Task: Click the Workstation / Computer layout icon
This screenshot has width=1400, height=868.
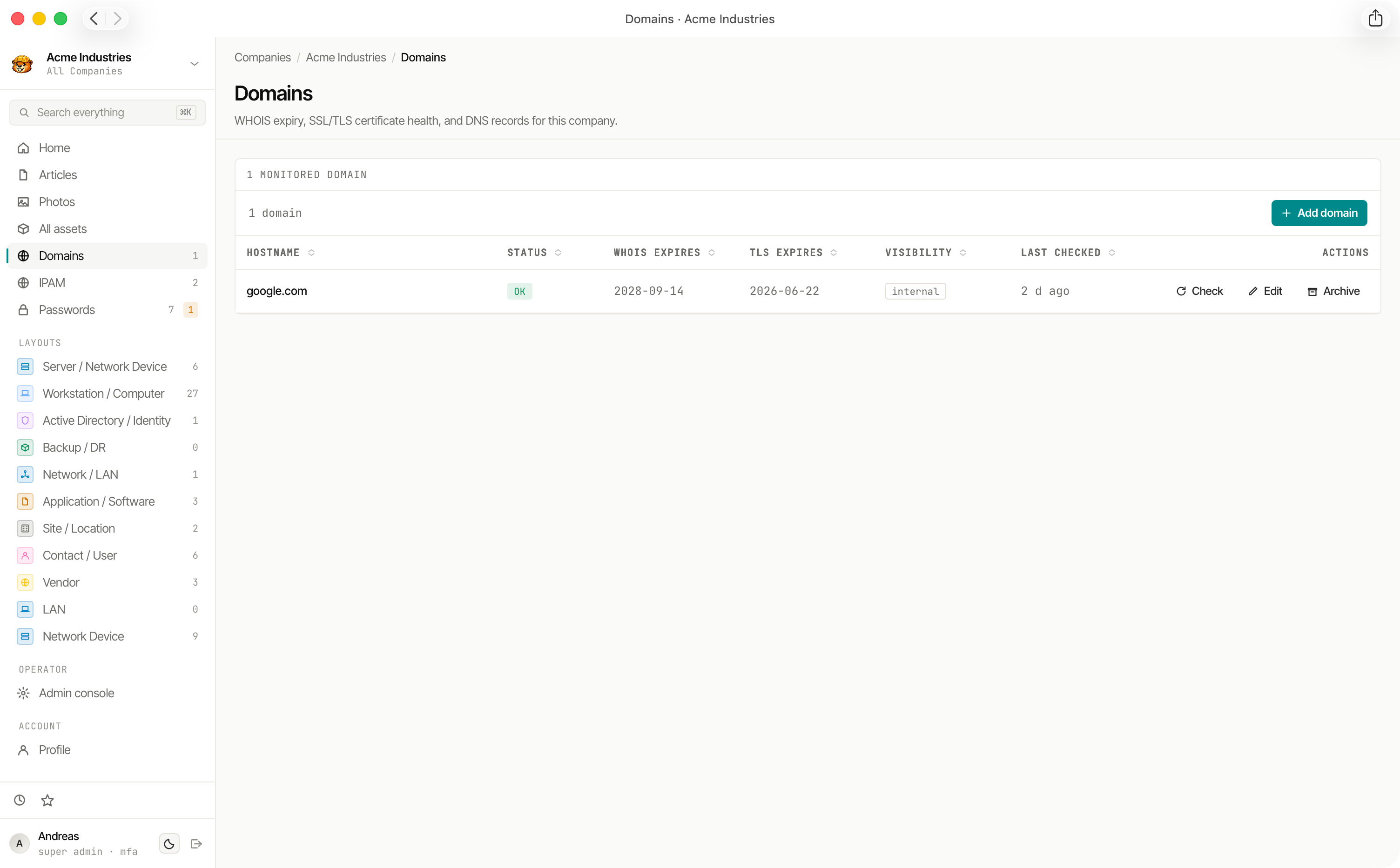Action: [x=25, y=394]
